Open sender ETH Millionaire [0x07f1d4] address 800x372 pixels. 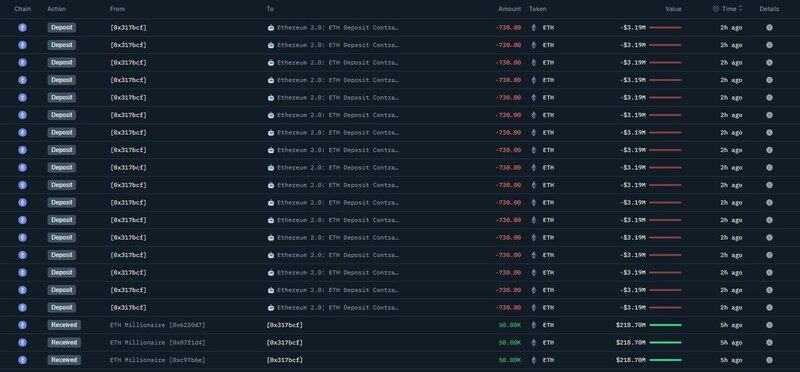158,342
